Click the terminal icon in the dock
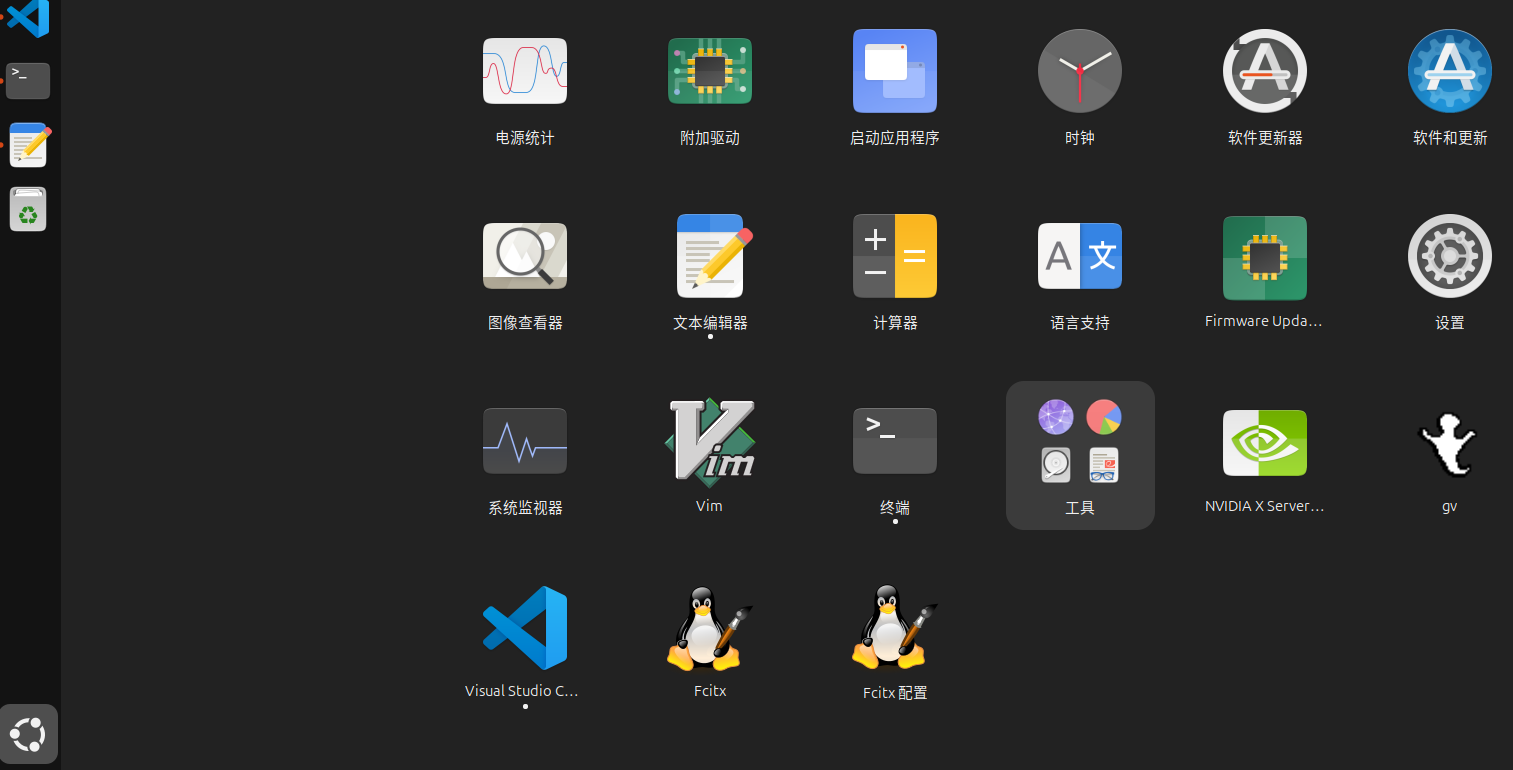The width and height of the screenshot is (1513, 770). 28,81
